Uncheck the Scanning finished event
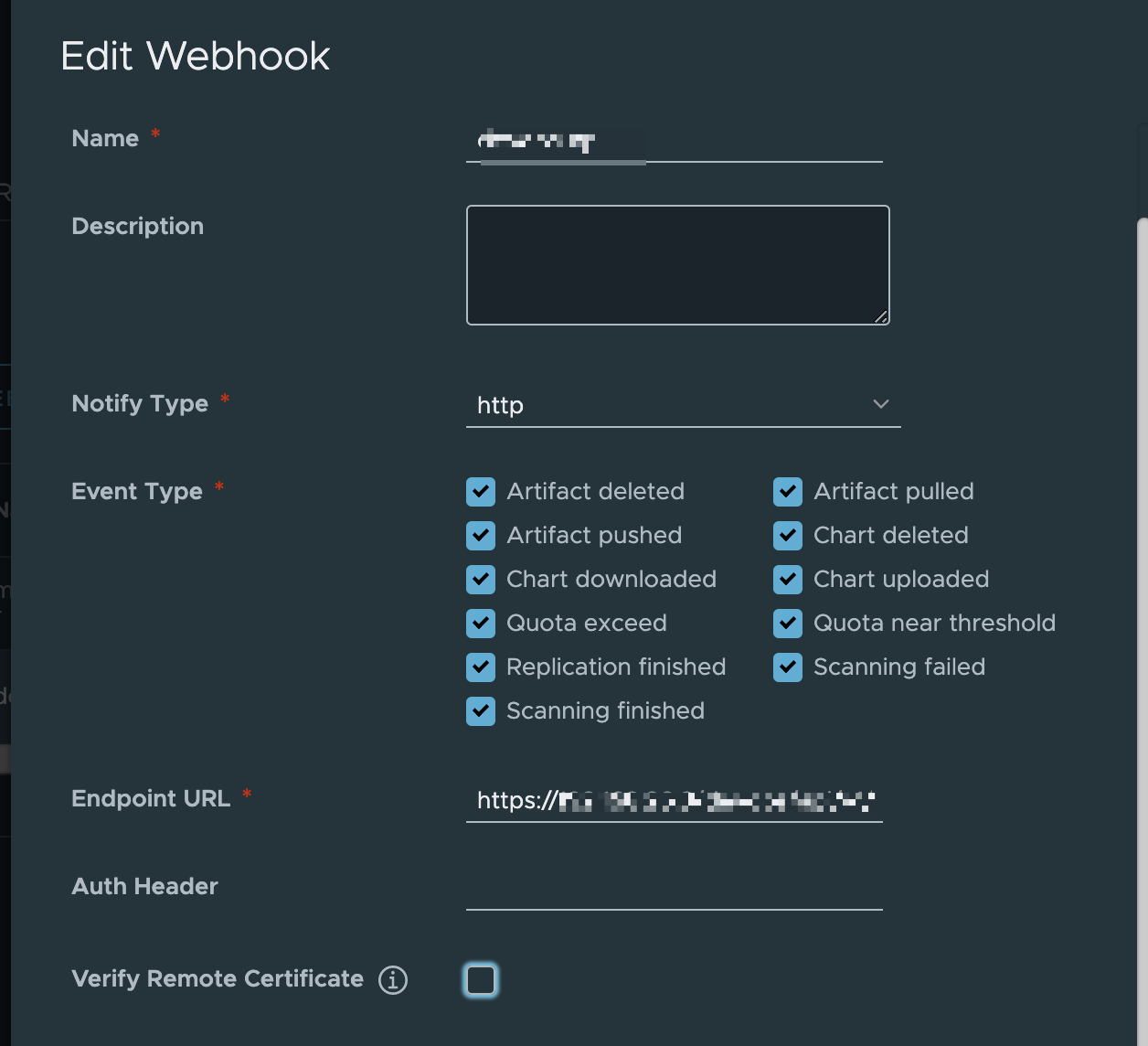The width and height of the screenshot is (1148, 1046). point(481,710)
